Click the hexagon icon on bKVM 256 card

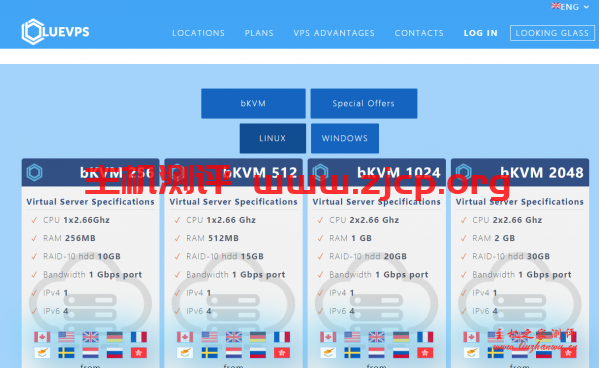34,172
